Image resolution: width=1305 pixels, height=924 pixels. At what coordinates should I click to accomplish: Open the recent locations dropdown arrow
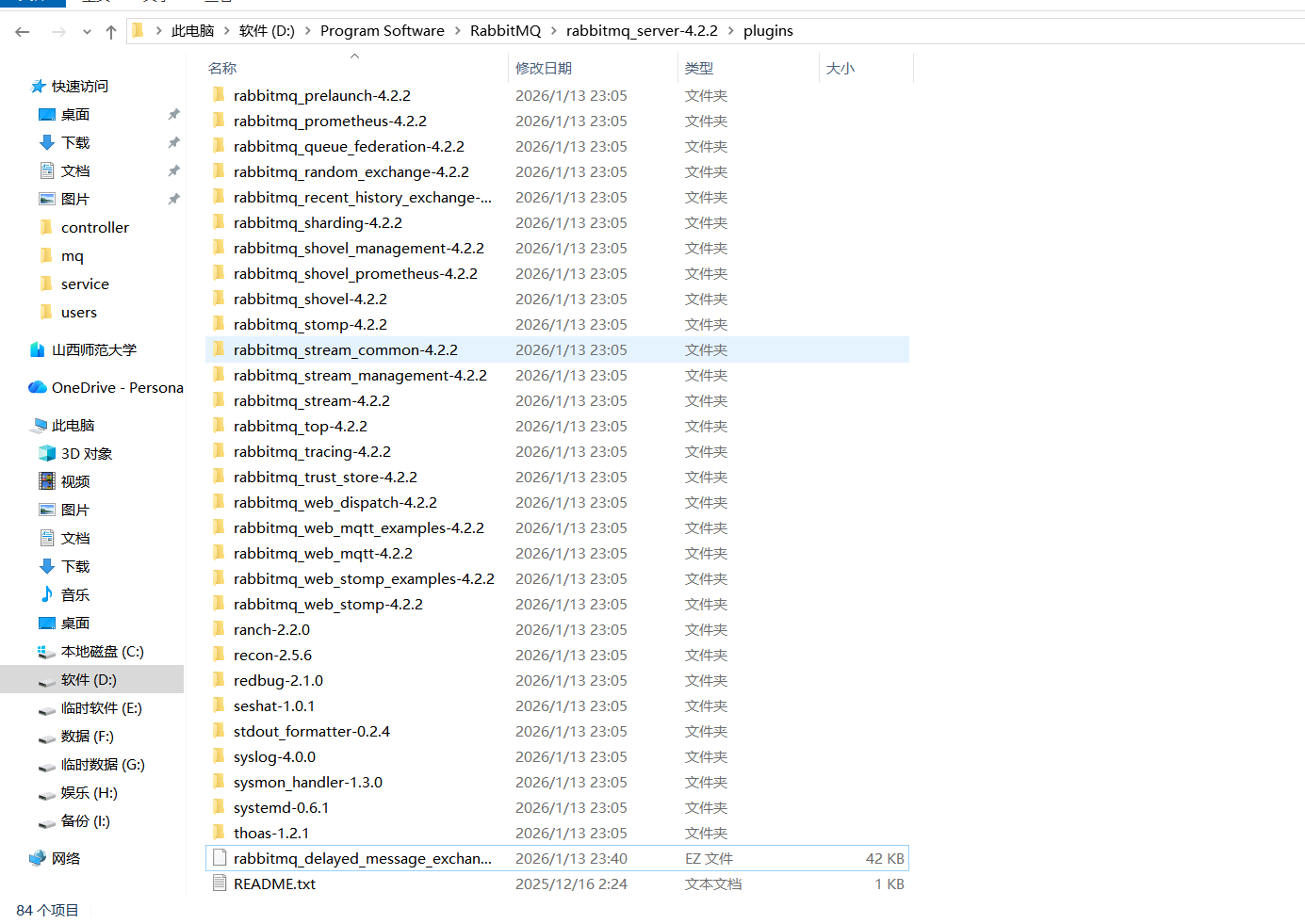[x=87, y=32]
